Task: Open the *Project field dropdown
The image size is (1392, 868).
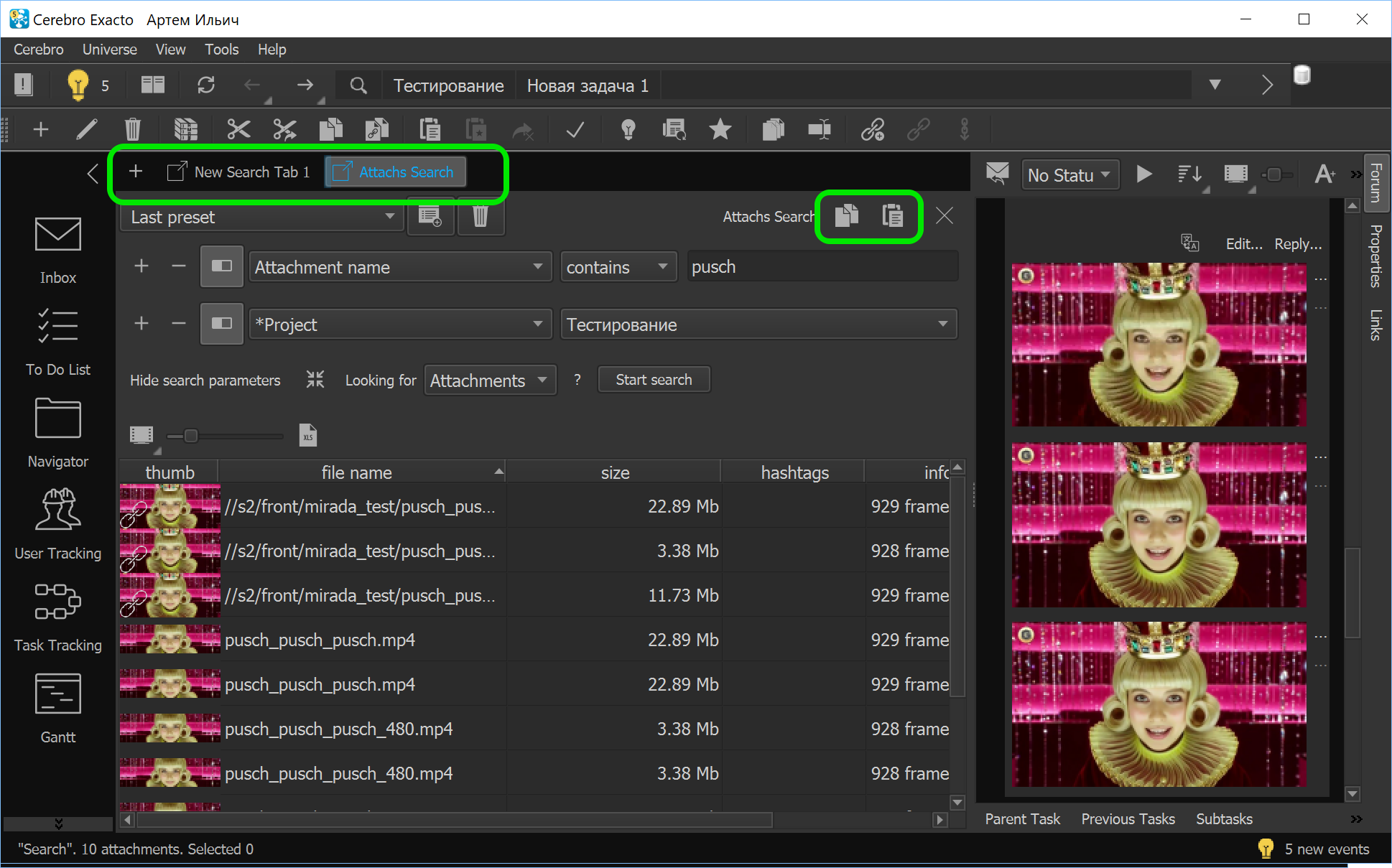Action: (x=400, y=325)
